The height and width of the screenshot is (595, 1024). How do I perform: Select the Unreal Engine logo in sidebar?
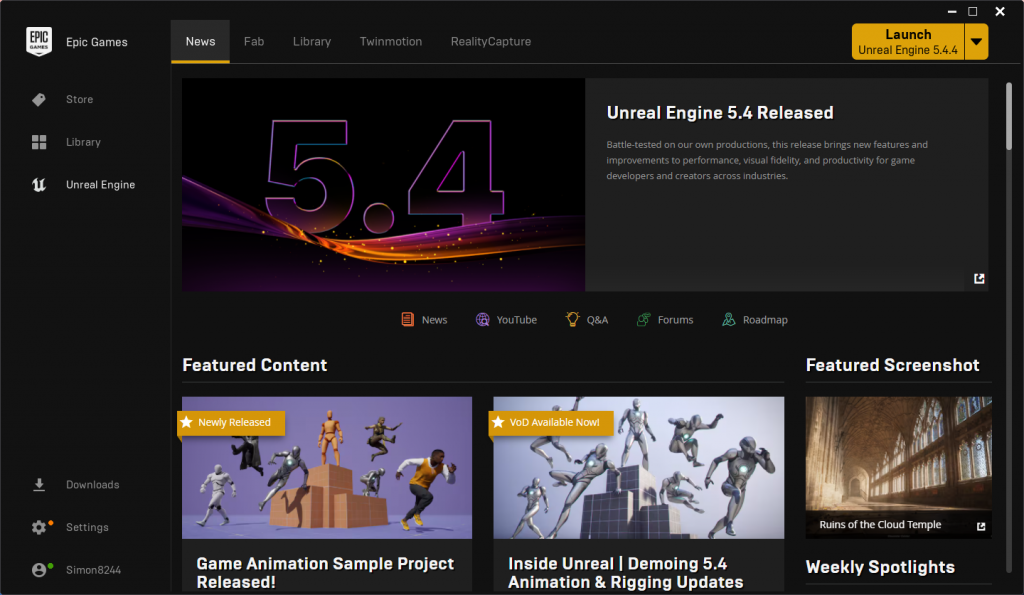[x=39, y=185]
